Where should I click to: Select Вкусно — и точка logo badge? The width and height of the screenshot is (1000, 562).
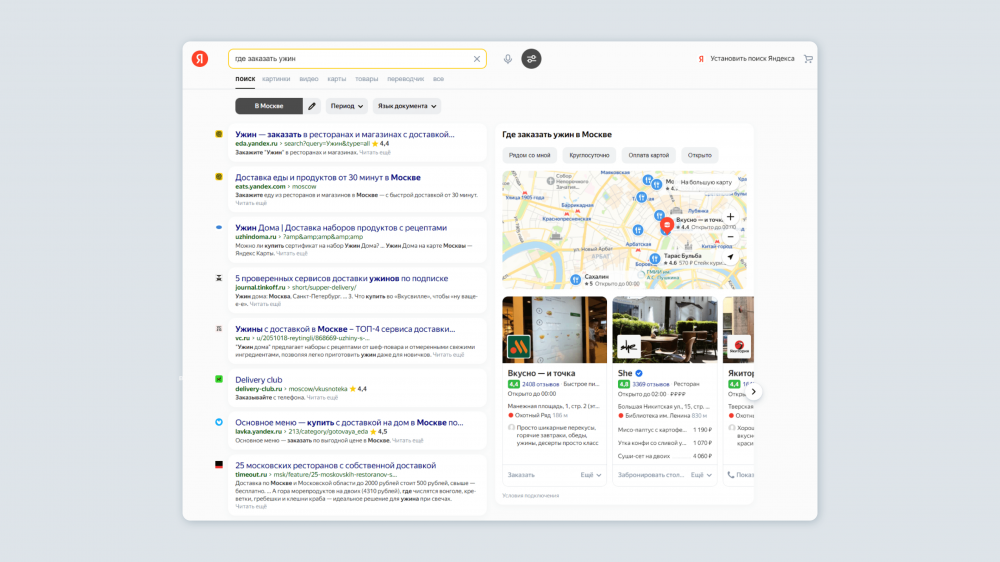518,347
